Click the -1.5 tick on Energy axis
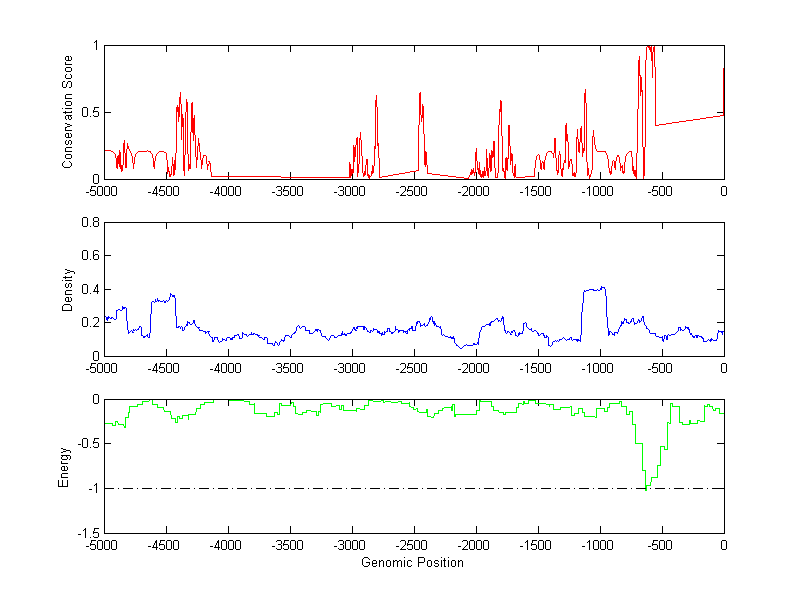Viewport: 800px width, 599px height. 86,534
